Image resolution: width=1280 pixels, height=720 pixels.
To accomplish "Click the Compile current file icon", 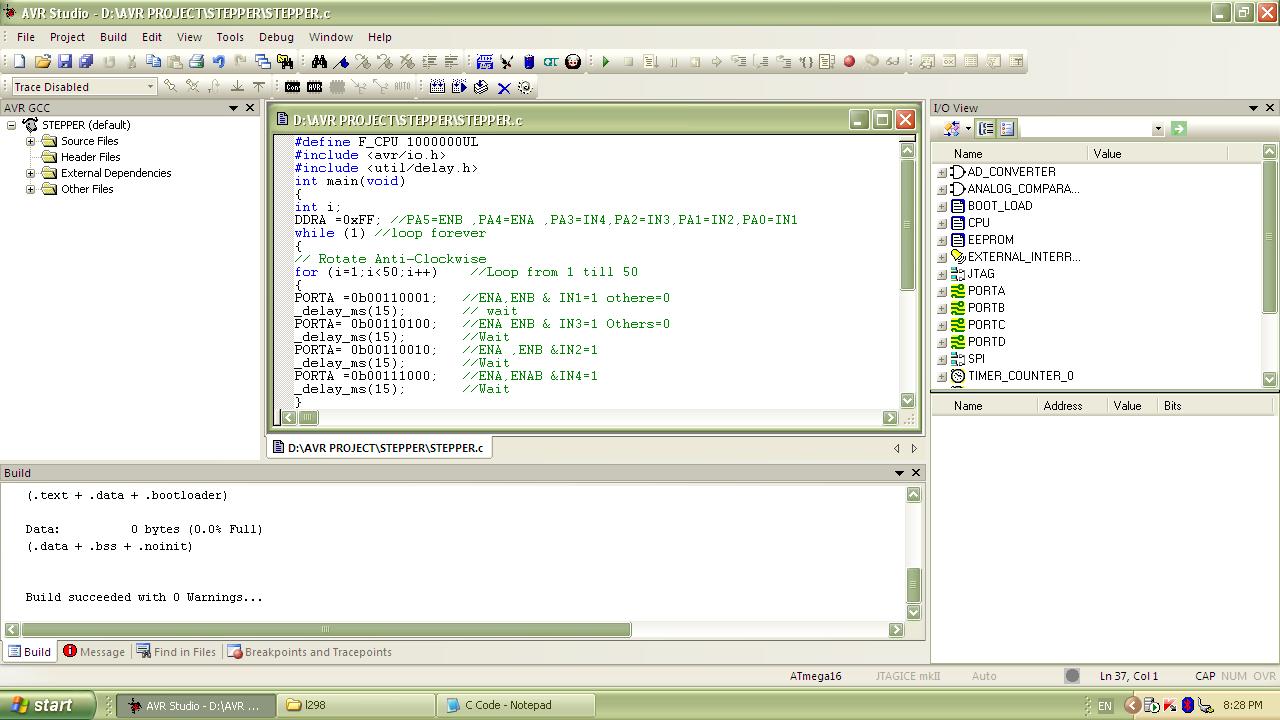I will click(x=481, y=87).
